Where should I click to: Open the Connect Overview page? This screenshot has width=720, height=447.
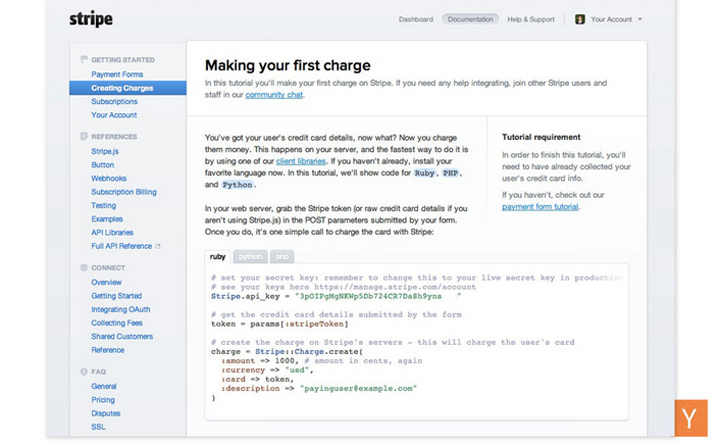(106, 282)
